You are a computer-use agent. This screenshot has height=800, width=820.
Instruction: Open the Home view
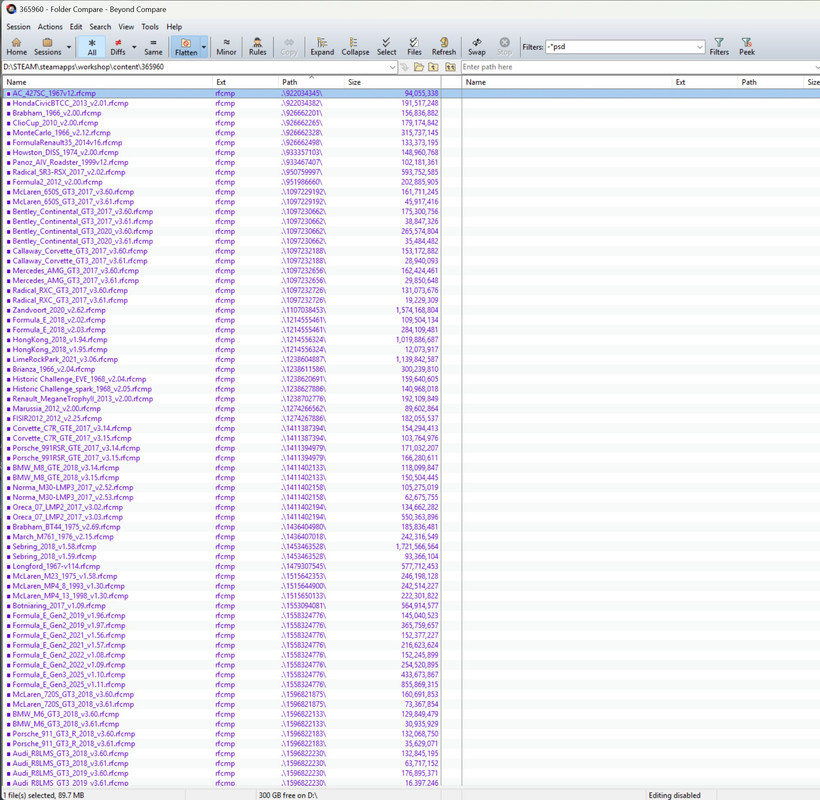pyautogui.click(x=16, y=47)
